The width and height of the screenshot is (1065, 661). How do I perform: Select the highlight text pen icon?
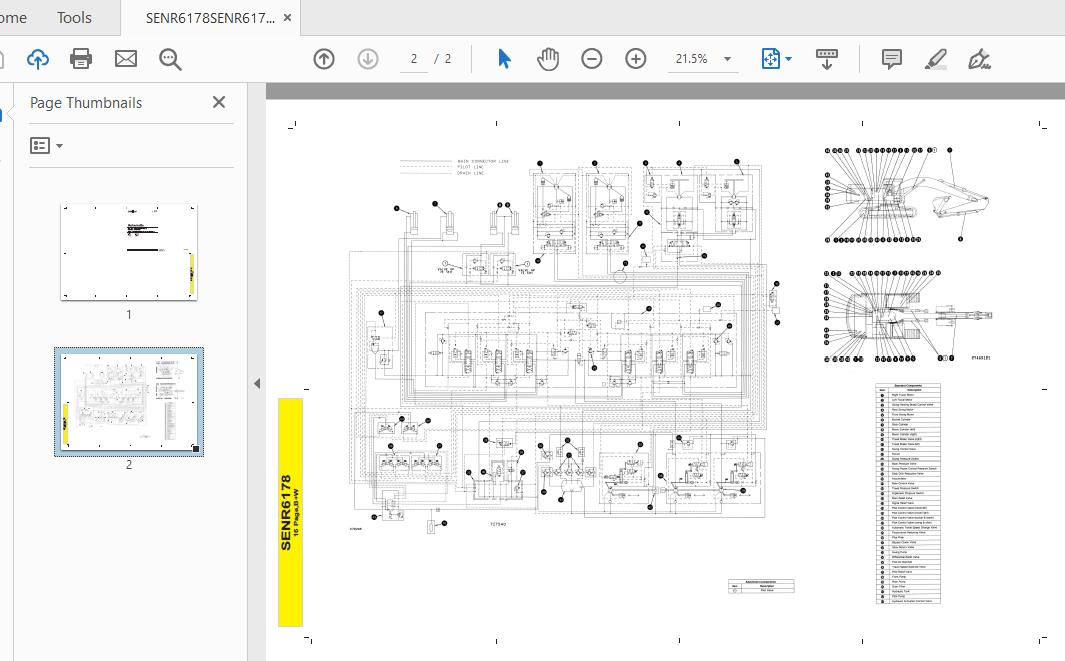936,59
